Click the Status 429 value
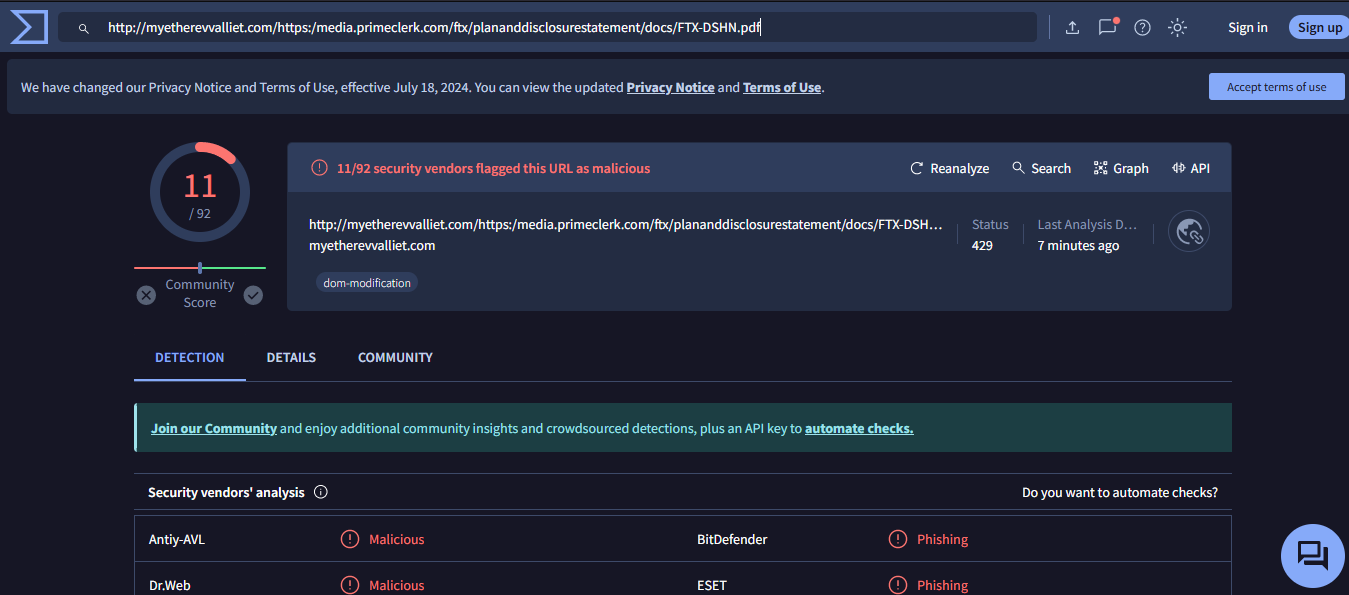Screen dimensions: 1349x595 coord(982,245)
